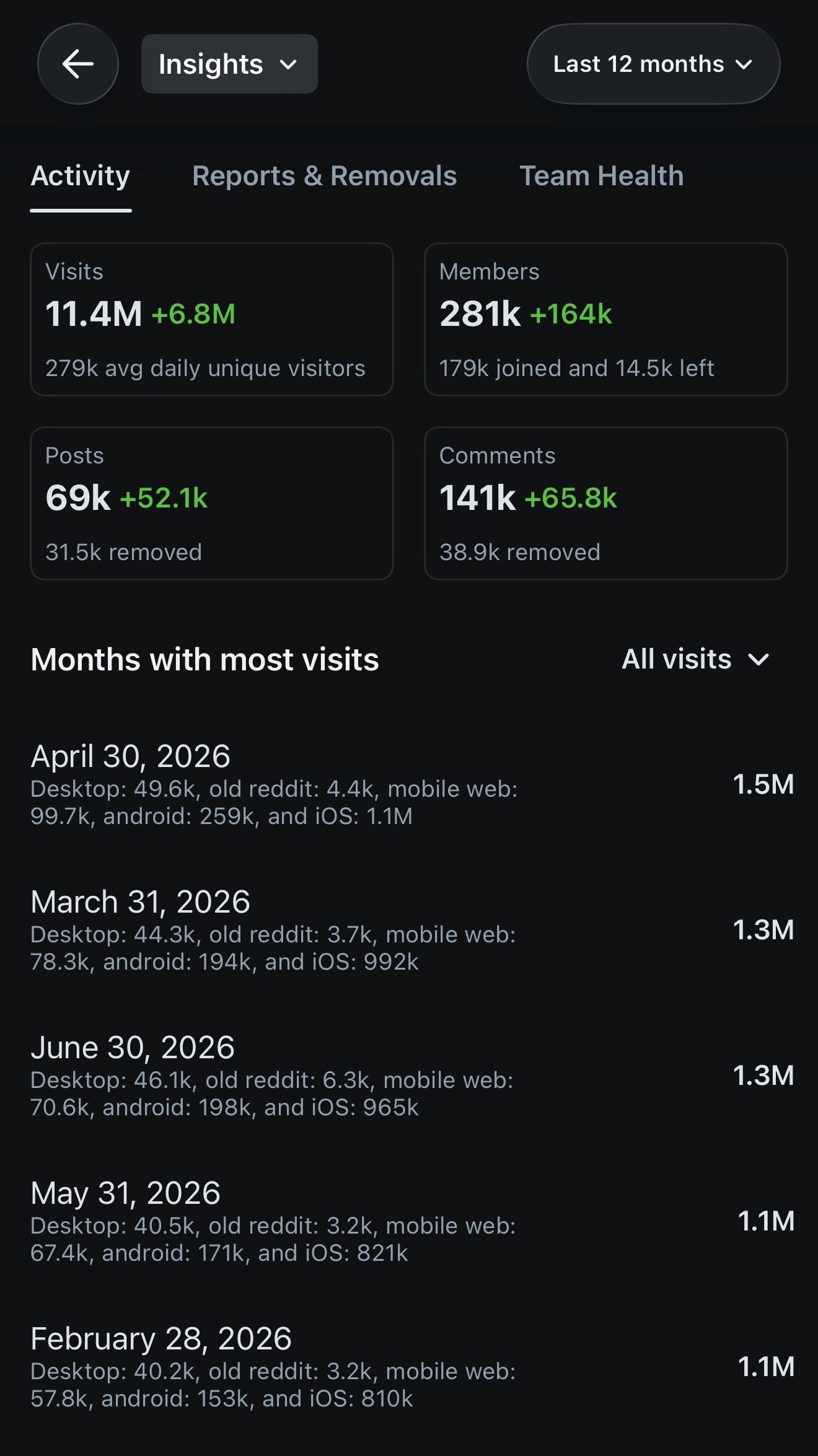The height and width of the screenshot is (1456, 818).
Task: Click the chevron beside Insights
Action: (288, 64)
